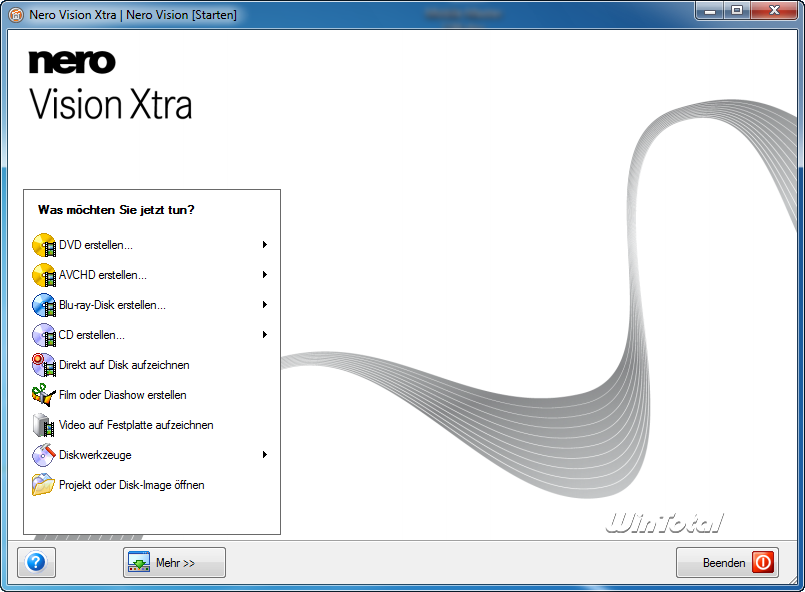Expand the AVCHD erstellen submenu arrow
This screenshot has width=805, height=592.
pos(265,275)
